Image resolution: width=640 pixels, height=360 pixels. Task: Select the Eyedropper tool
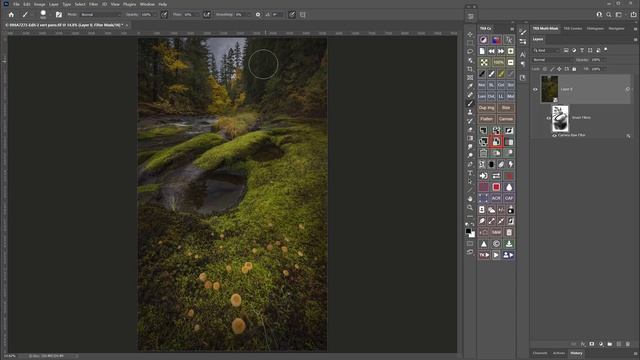(x=470, y=86)
